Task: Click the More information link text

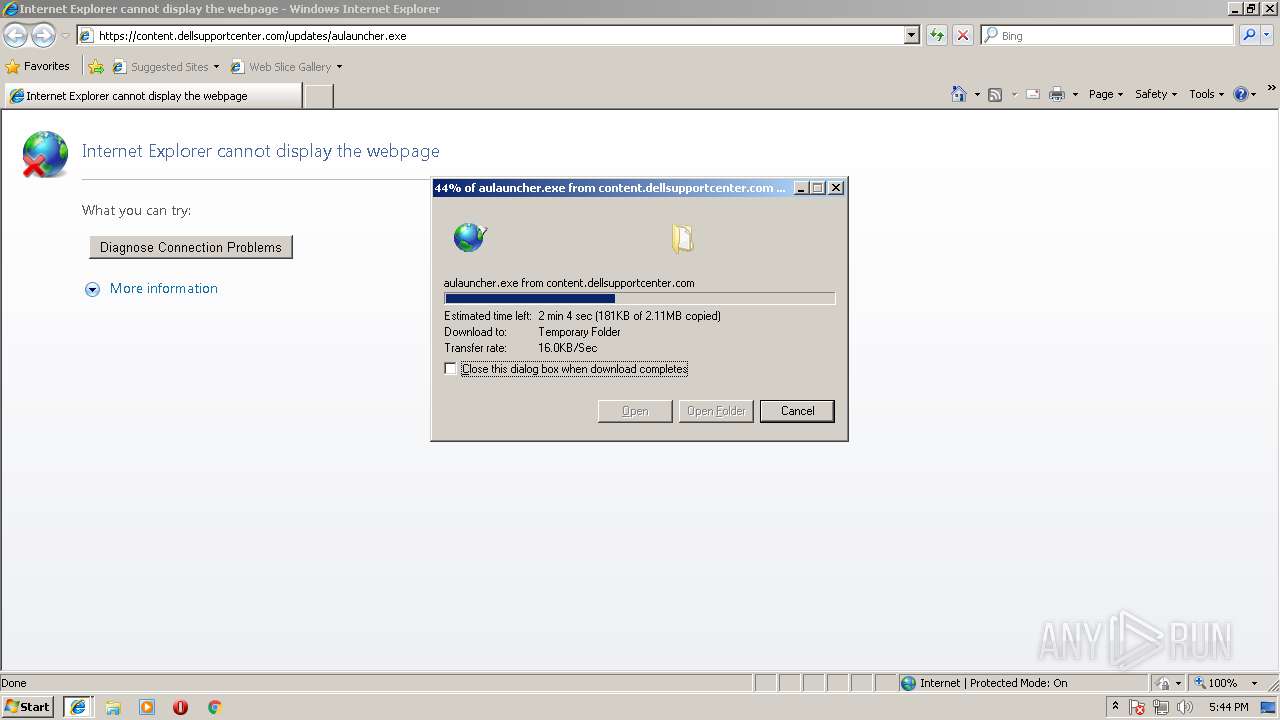Action: (164, 288)
